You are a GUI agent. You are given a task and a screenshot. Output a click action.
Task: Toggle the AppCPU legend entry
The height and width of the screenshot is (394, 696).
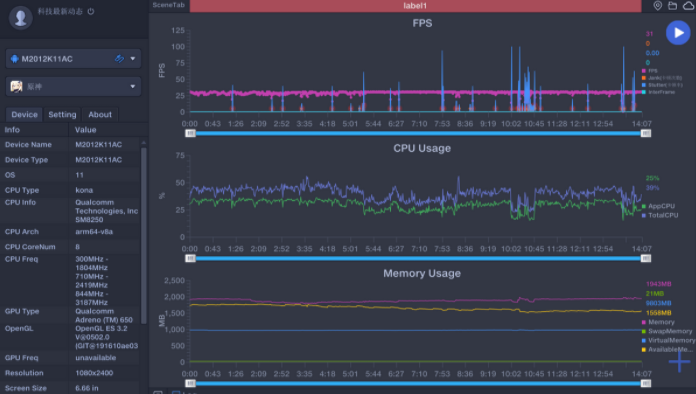coord(658,206)
